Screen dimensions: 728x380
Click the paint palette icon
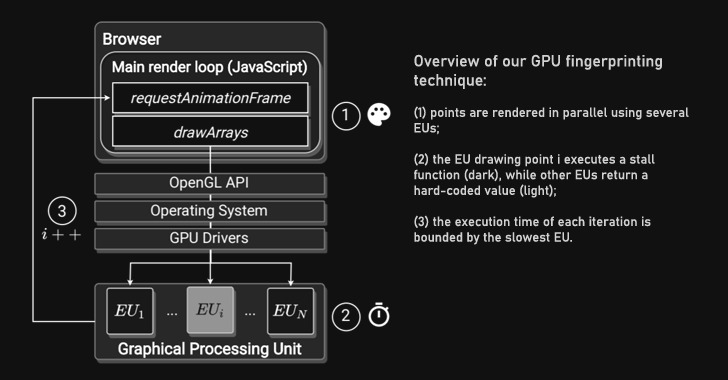click(379, 115)
